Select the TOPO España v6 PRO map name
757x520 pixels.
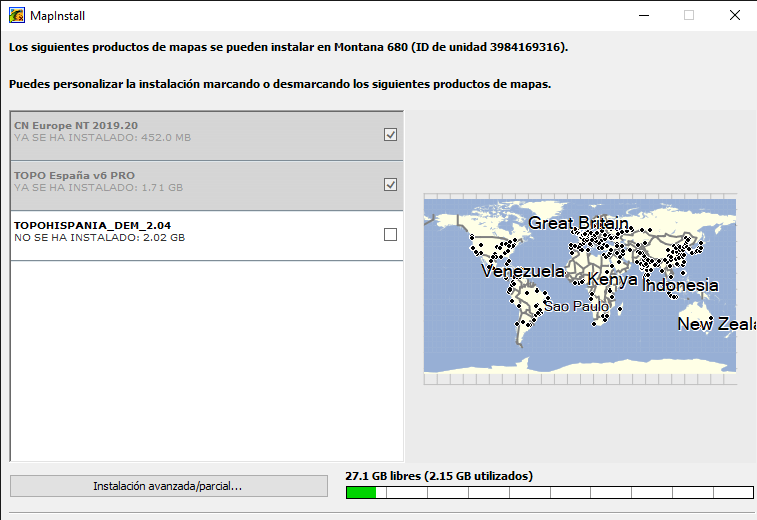[x=74, y=176]
